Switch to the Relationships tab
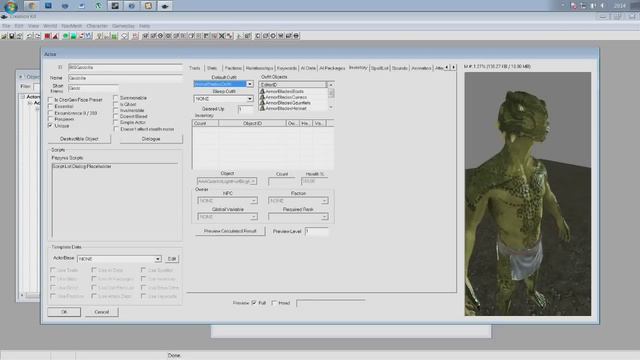 (x=259, y=68)
